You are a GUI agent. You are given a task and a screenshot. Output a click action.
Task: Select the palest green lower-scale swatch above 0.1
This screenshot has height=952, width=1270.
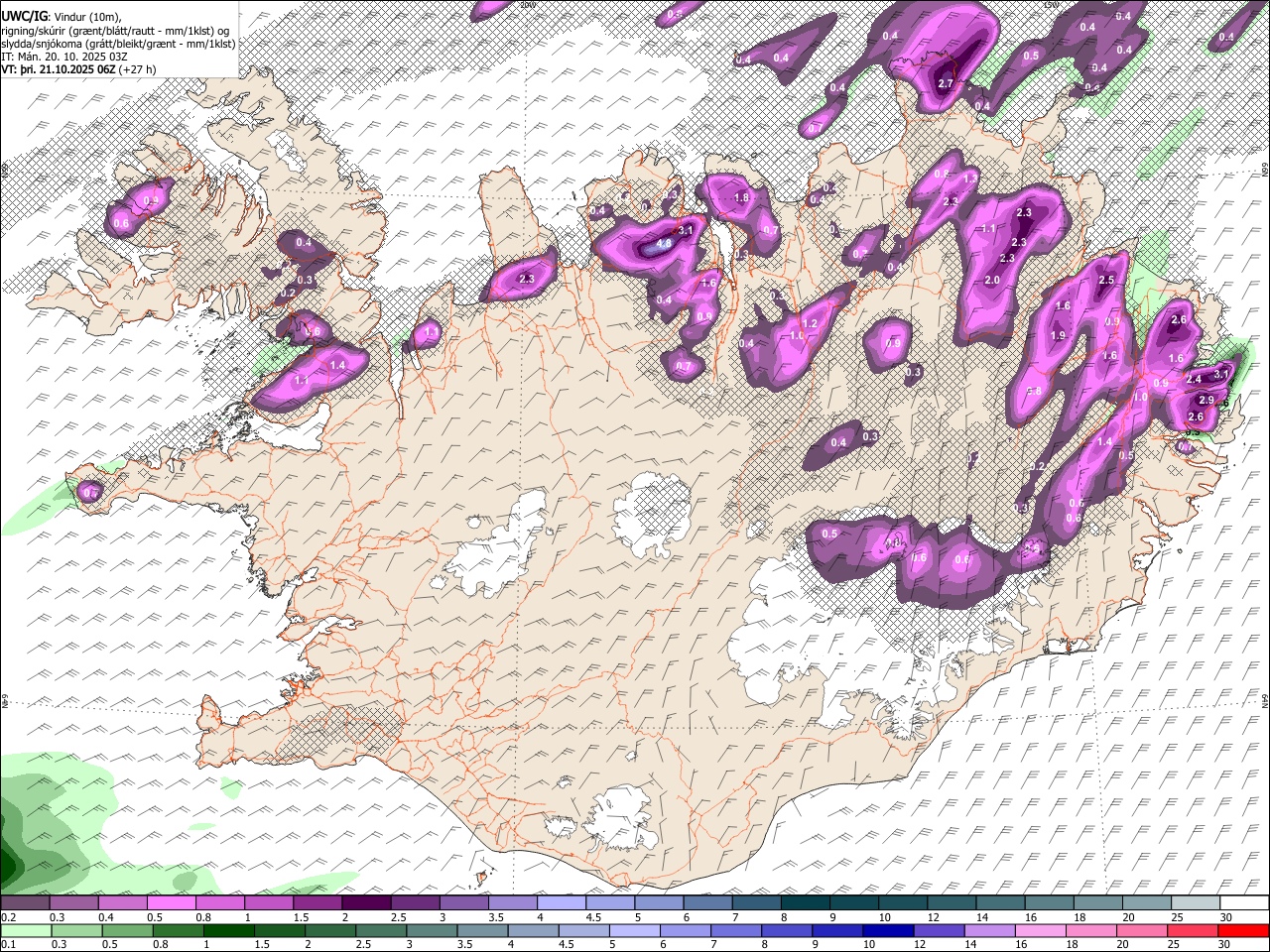tap(26, 929)
